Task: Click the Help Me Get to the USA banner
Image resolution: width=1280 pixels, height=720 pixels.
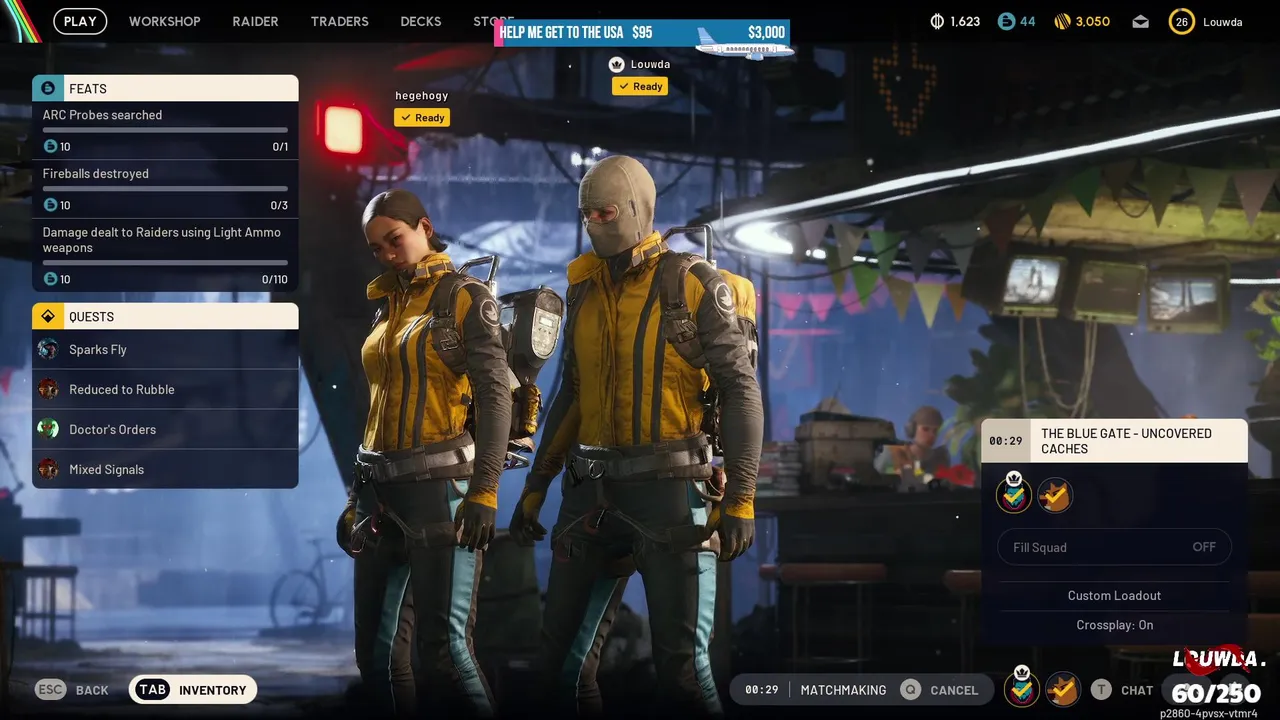Action: [643, 33]
